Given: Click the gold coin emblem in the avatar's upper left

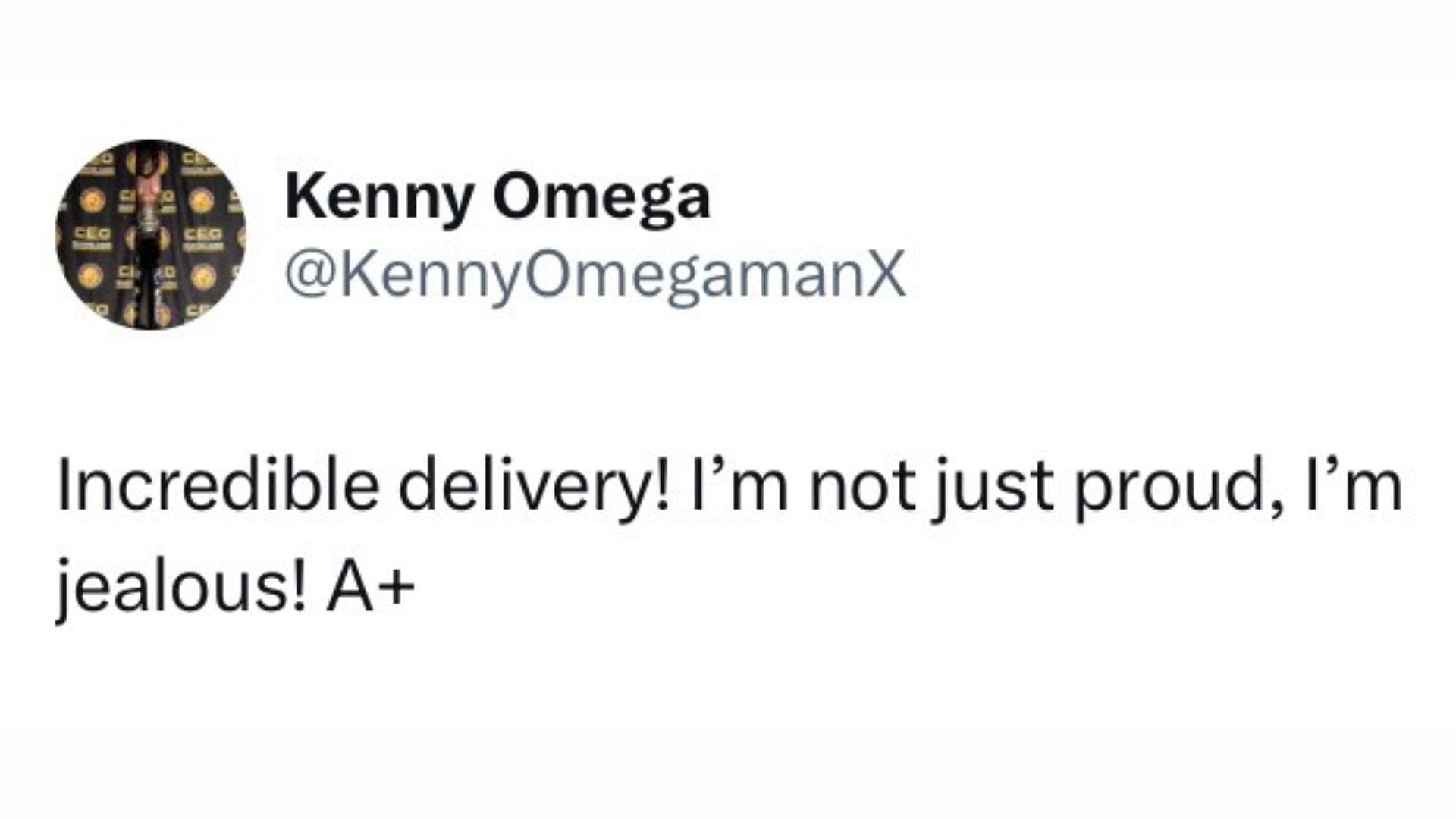Looking at the screenshot, I should coord(93,201).
